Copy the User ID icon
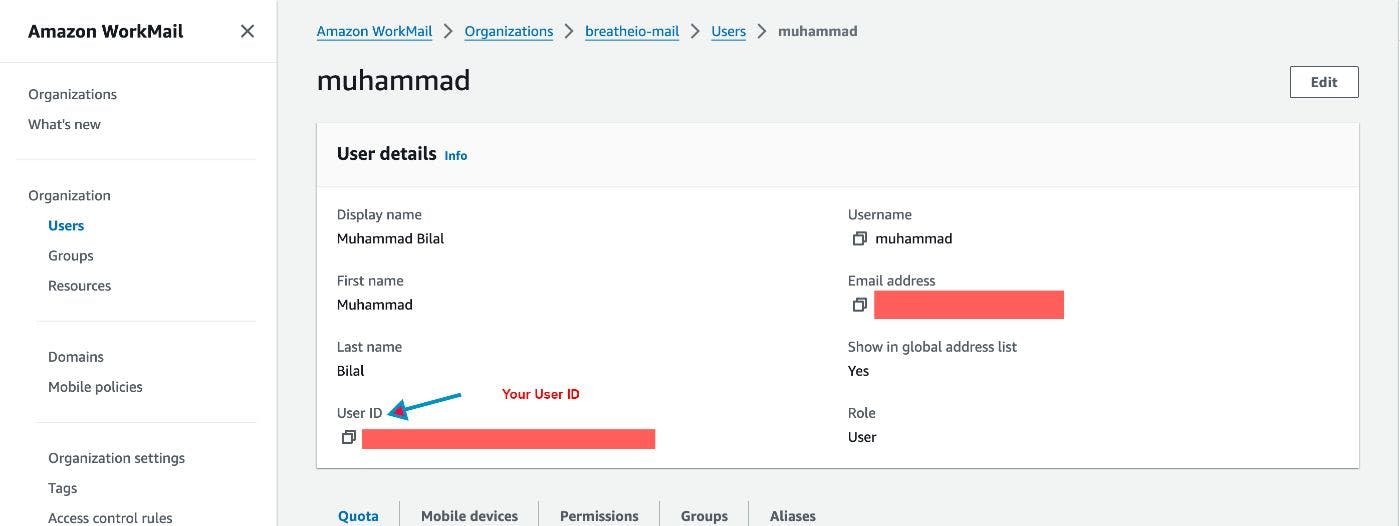 pyautogui.click(x=348, y=438)
